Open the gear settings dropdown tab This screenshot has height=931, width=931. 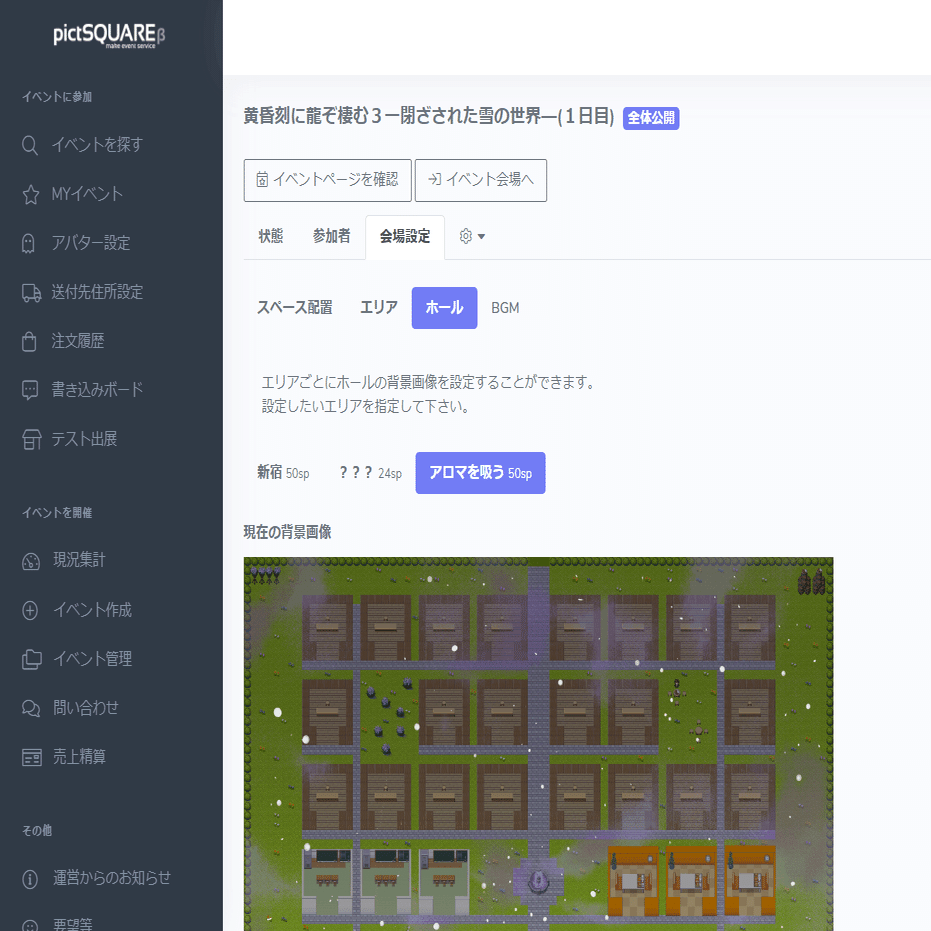(x=472, y=236)
